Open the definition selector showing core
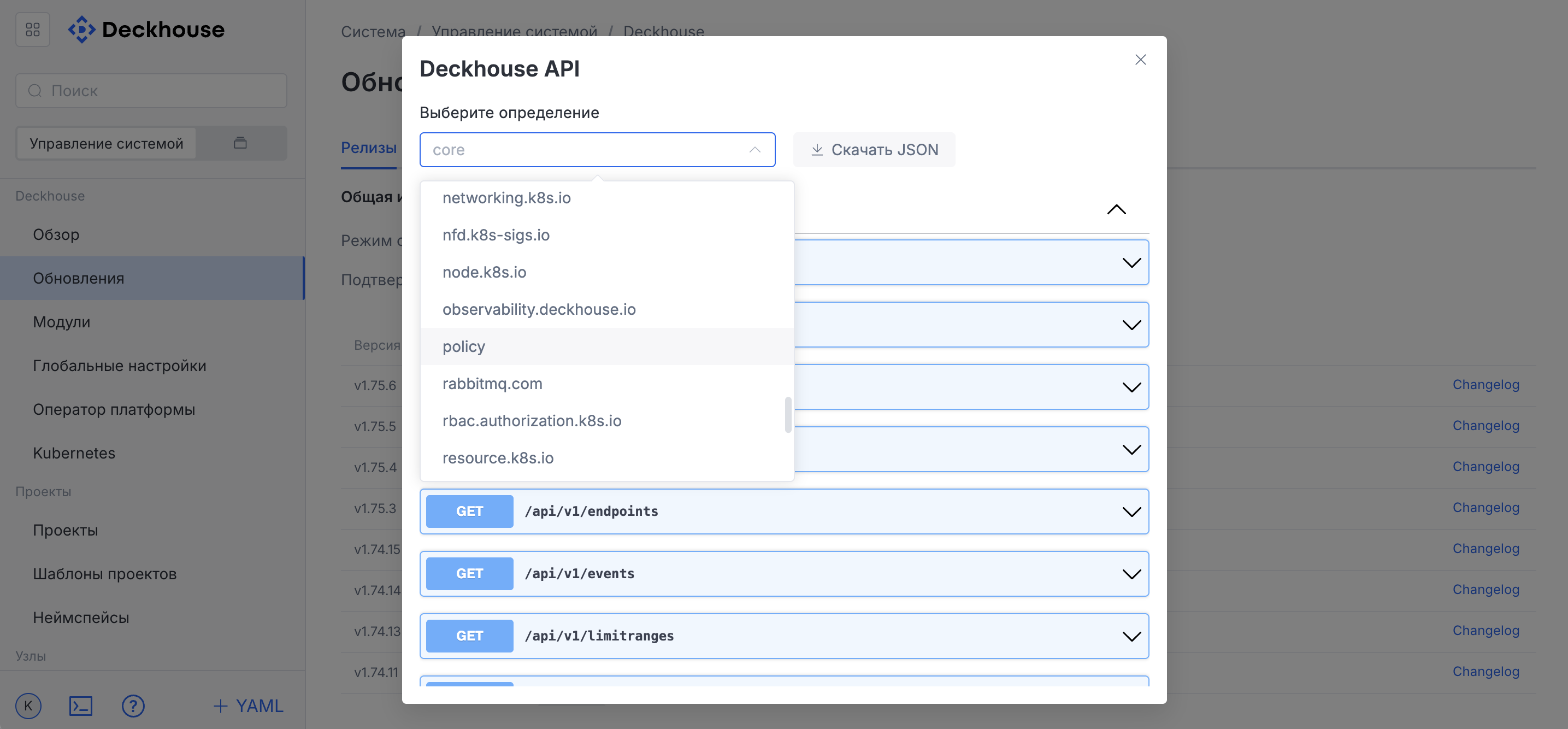The image size is (1568, 729). pos(597,150)
